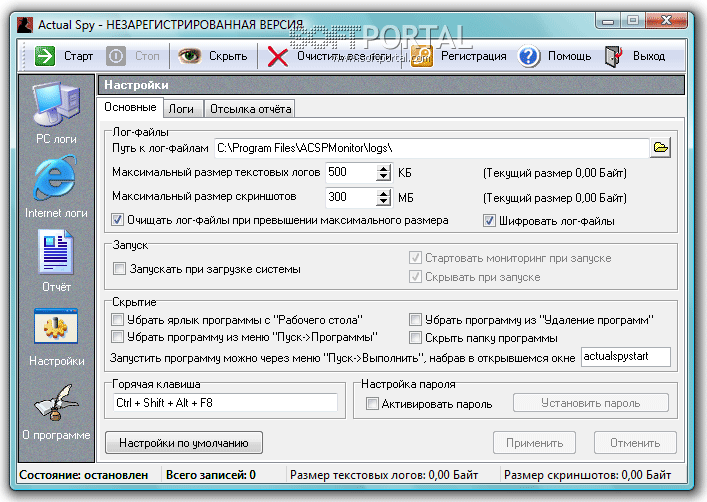The width and height of the screenshot is (707, 502).
Task: Click the actualspystart command field
Action: pos(626,357)
